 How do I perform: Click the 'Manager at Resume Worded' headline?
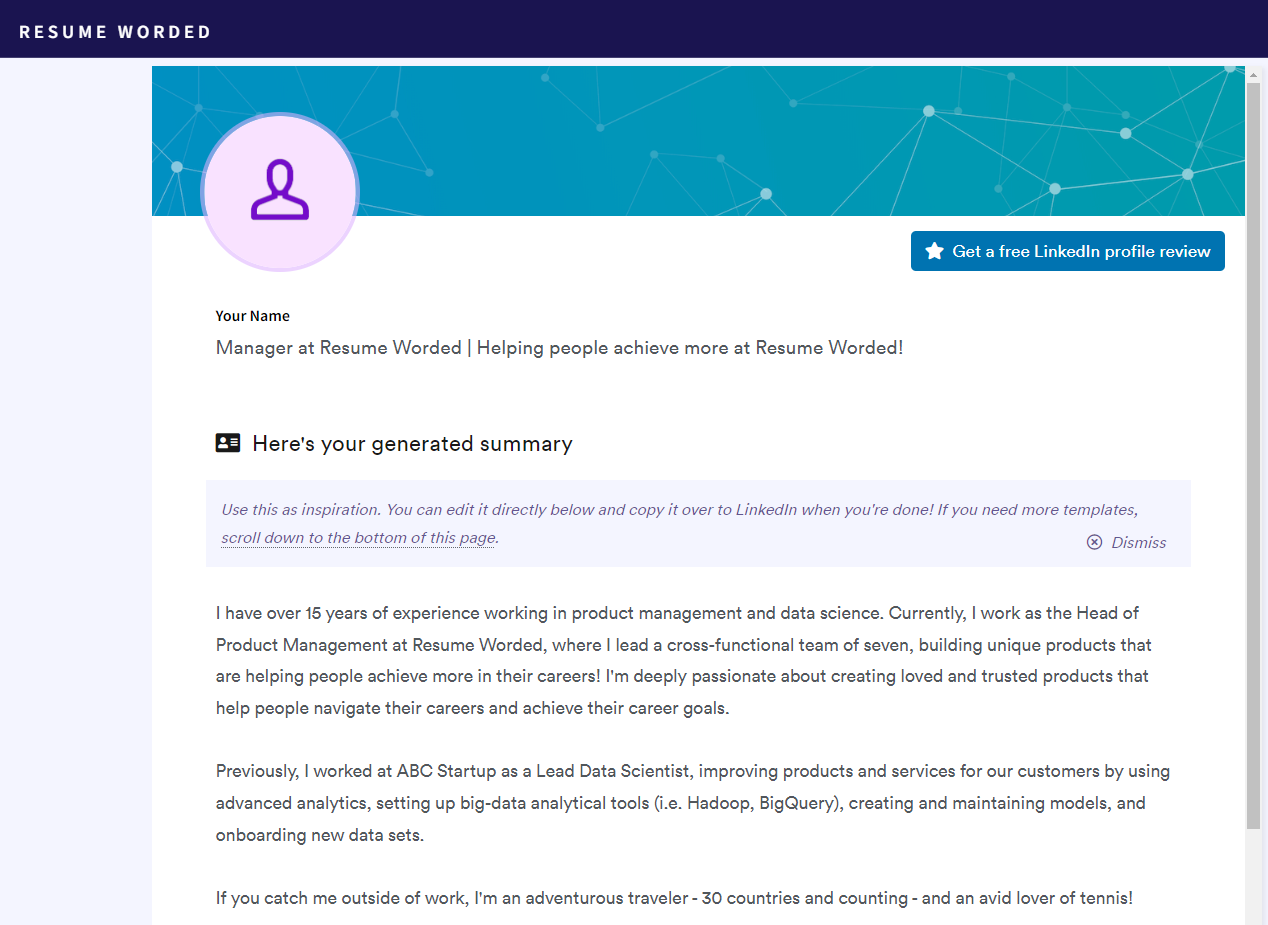560,348
